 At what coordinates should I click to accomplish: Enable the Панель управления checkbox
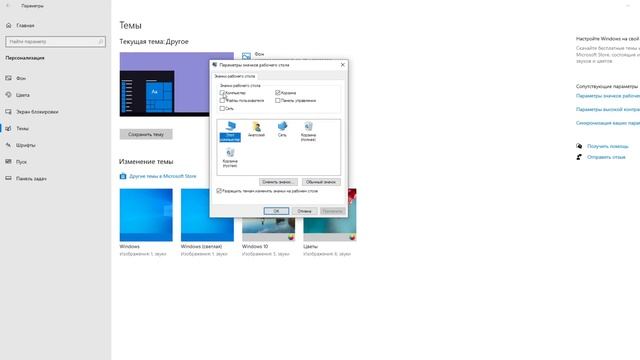tap(278, 100)
